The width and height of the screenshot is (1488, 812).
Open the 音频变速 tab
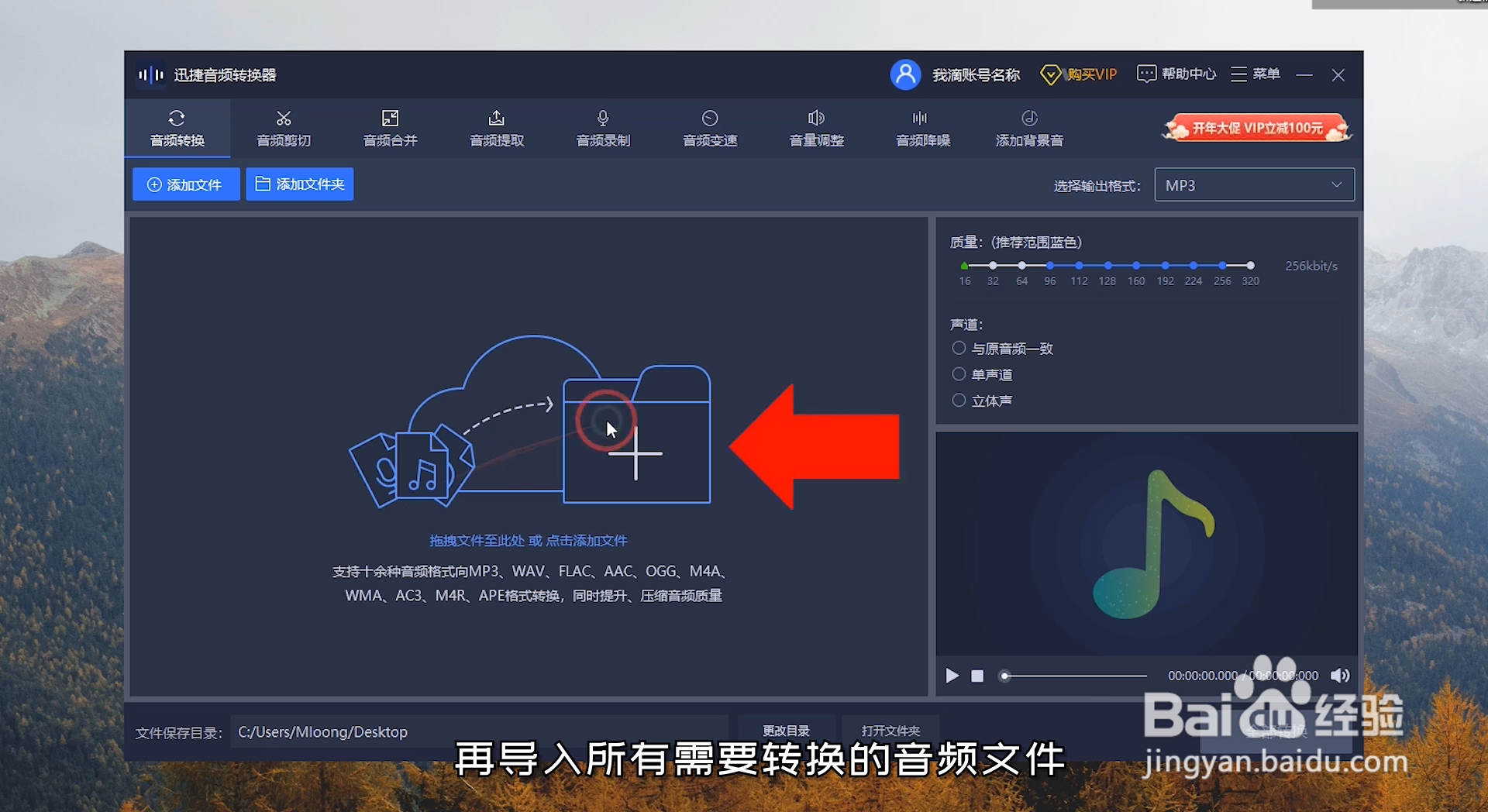[x=710, y=129]
